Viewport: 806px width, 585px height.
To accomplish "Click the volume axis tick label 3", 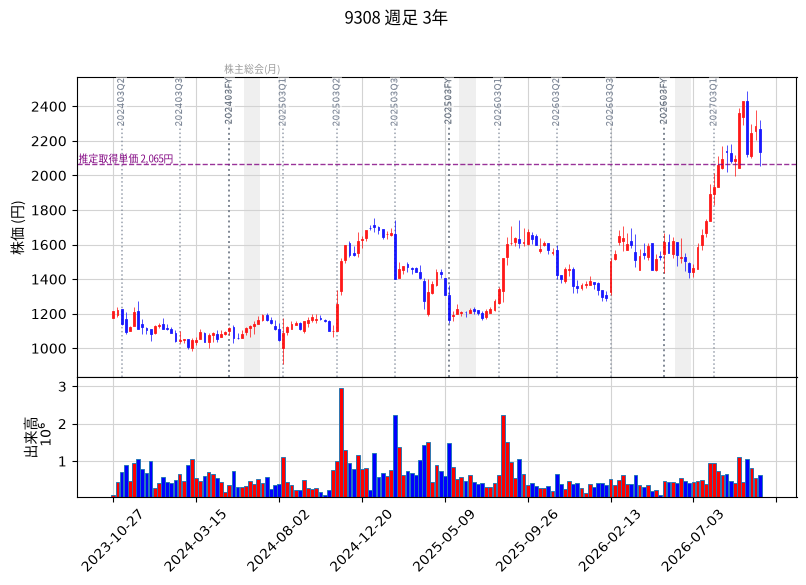I will click(x=63, y=387).
